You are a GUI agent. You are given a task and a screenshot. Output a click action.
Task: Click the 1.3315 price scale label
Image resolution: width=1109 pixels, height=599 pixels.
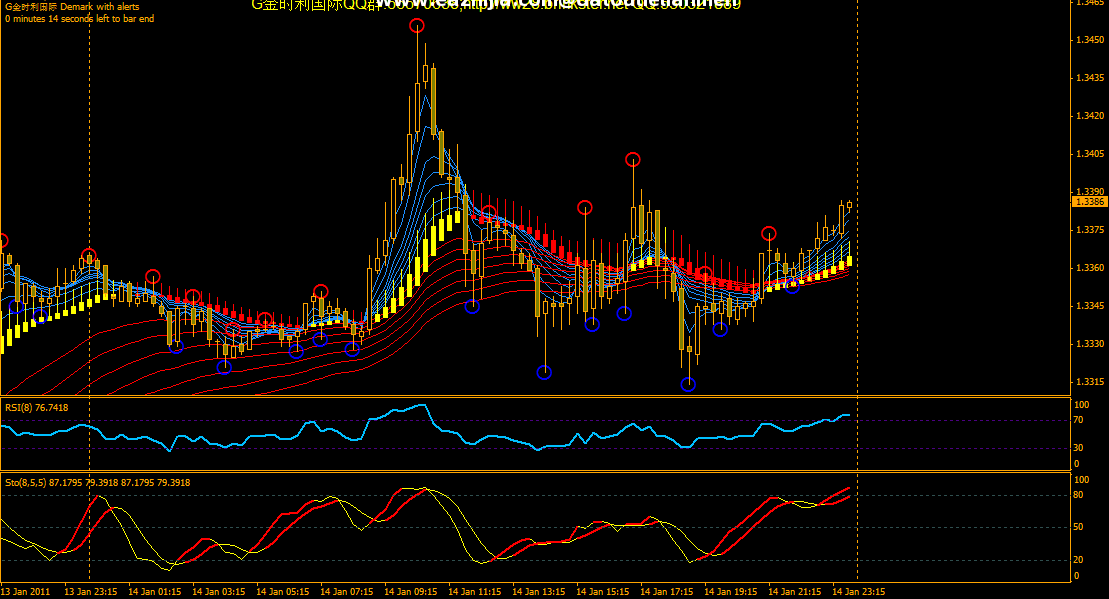[x=1088, y=381]
